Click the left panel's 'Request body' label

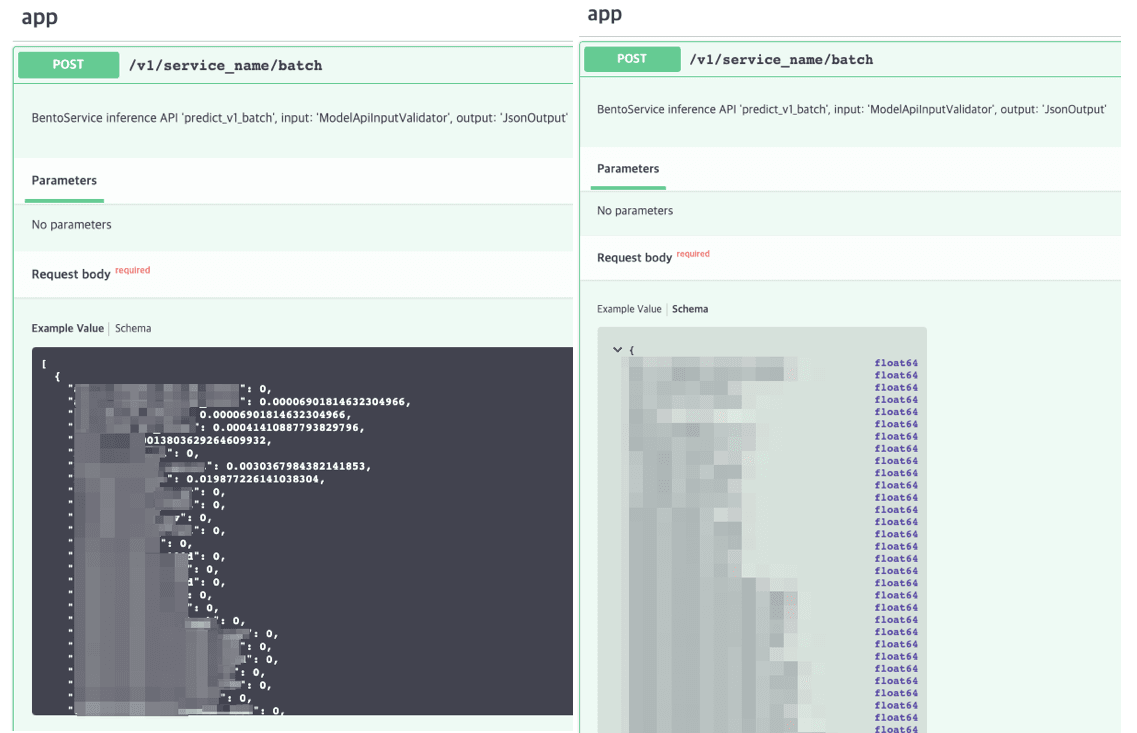(71, 275)
